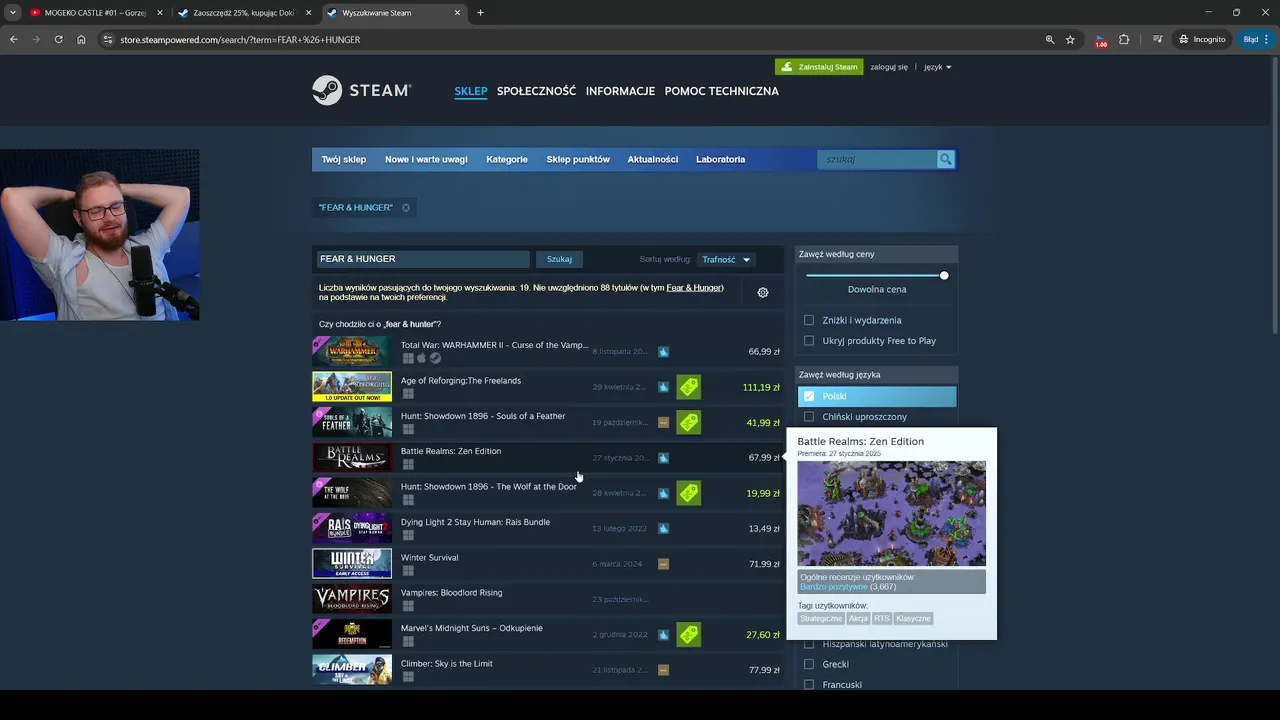Click the "zaloguj się" login link
Screen dimensions: 1280x720
[x=889, y=67]
